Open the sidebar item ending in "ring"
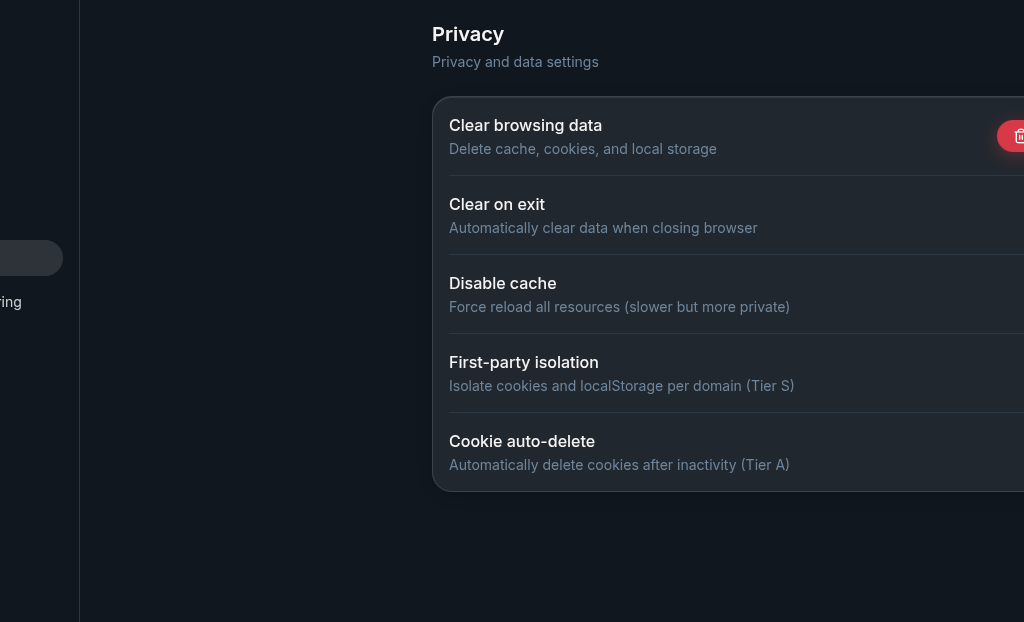Screen dimensions: 1024x622 [x=11, y=302]
